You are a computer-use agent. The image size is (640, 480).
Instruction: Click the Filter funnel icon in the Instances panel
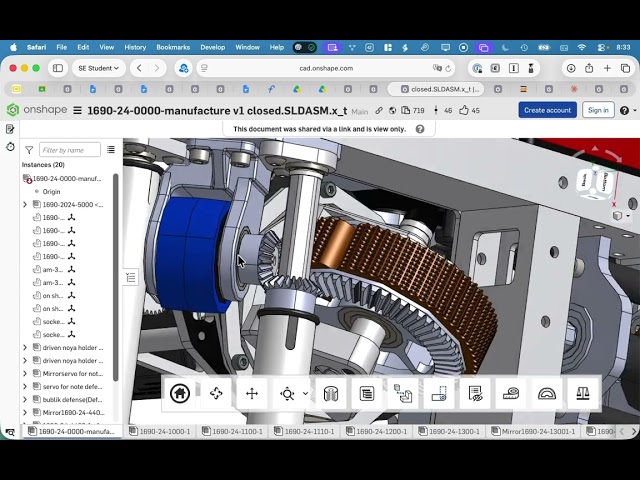[29, 150]
